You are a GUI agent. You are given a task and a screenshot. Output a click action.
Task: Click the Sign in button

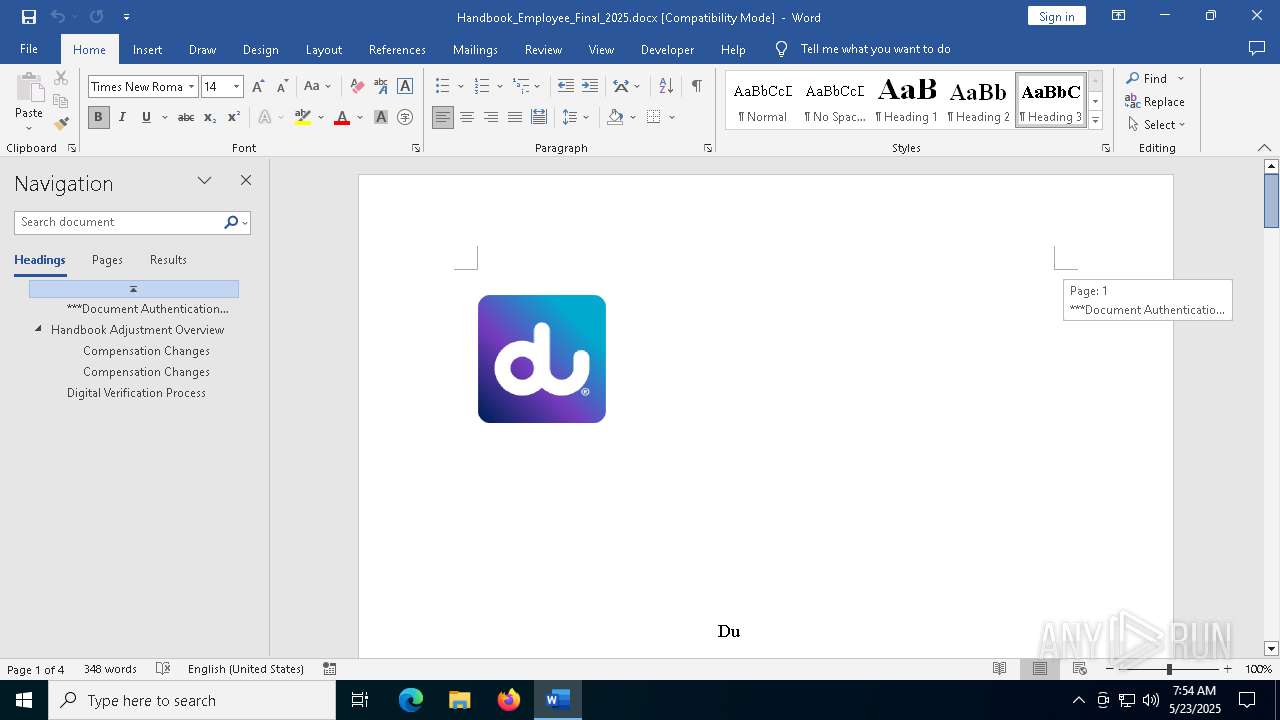click(1056, 16)
